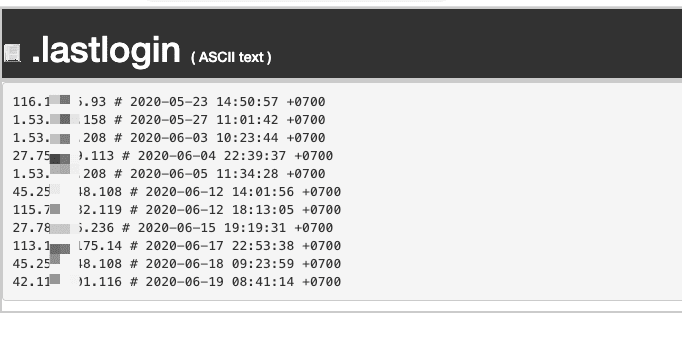This screenshot has width=682, height=364.
Task: Click the file icon beside .lastlogin
Action: (x=12, y=53)
